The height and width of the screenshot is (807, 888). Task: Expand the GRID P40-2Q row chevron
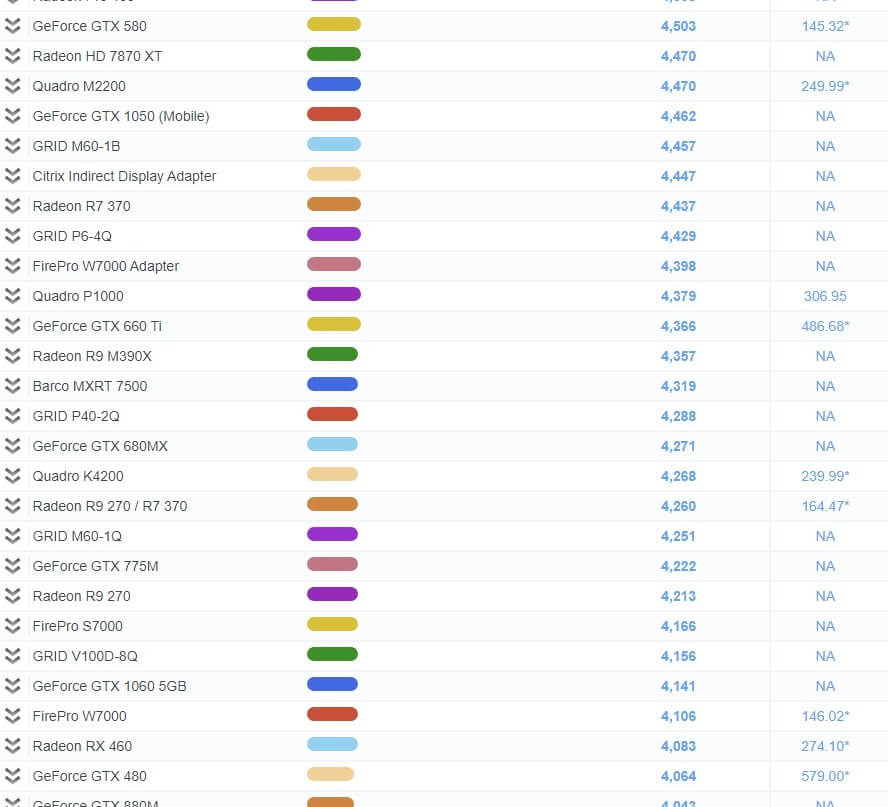(12, 416)
